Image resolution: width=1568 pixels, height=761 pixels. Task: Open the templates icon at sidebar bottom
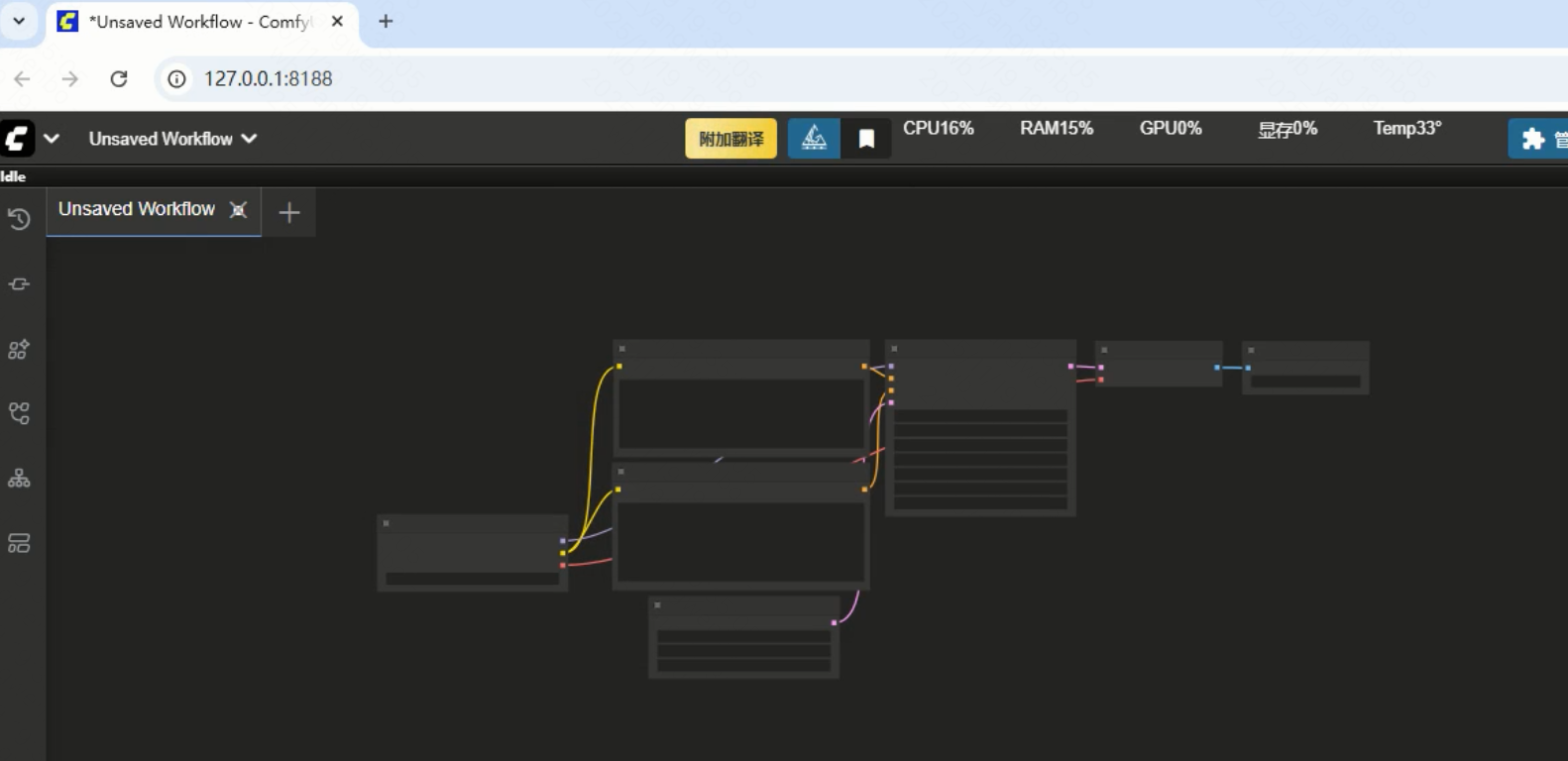click(x=19, y=543)
